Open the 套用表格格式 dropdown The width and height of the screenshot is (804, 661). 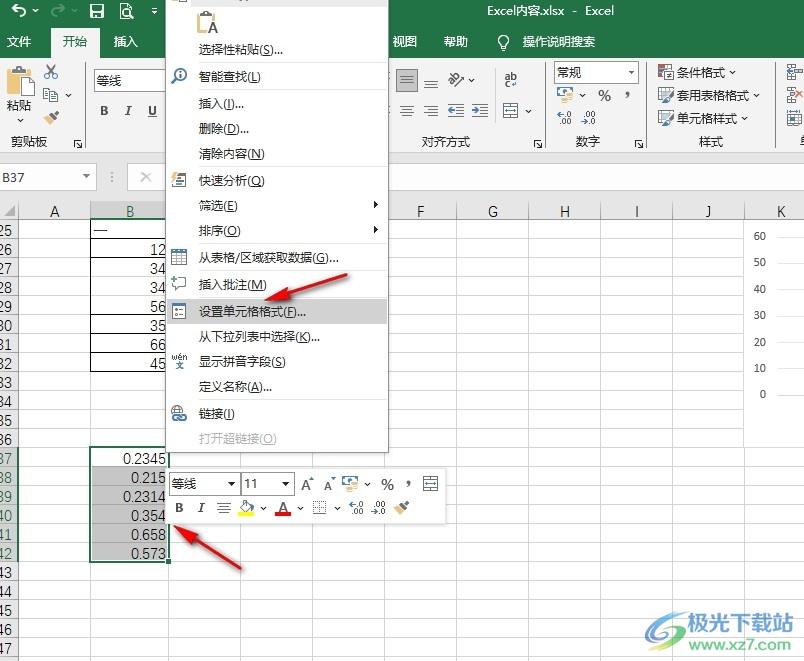(709, 95)
